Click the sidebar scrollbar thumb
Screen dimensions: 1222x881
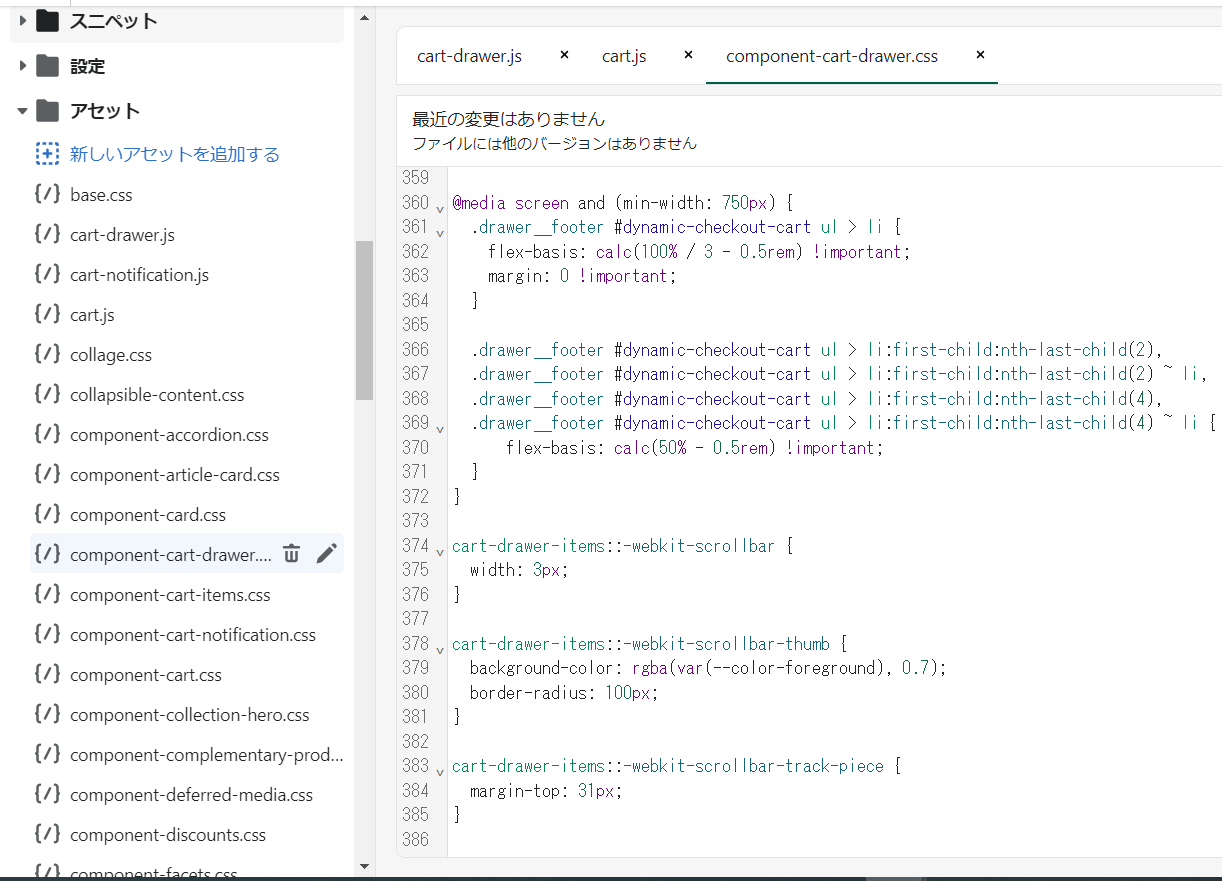[x=364, y=320]
